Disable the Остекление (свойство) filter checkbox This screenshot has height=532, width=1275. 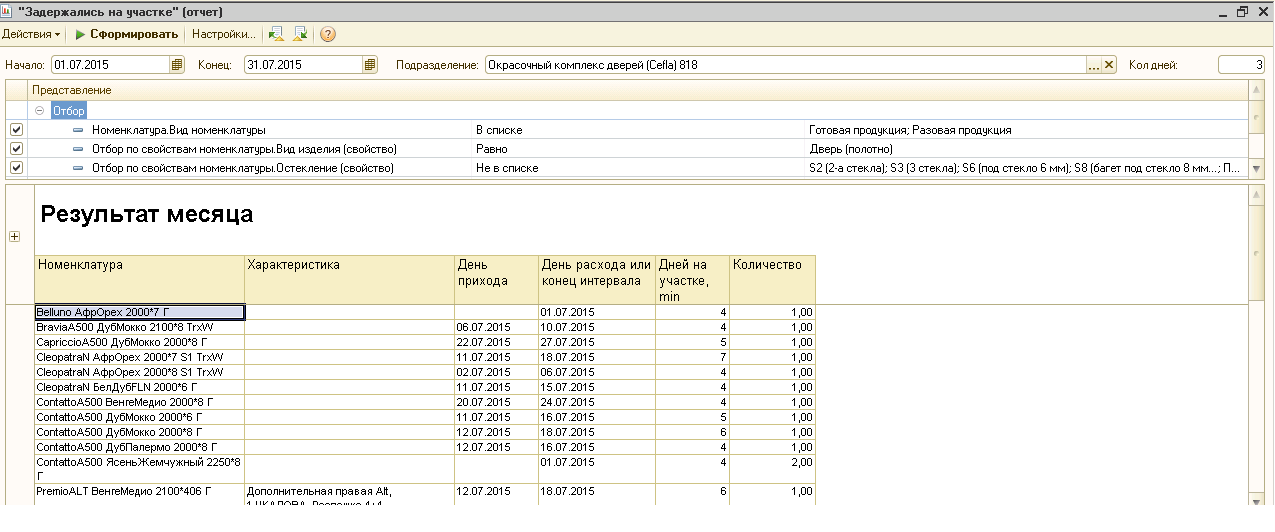(x=16, y=168)
